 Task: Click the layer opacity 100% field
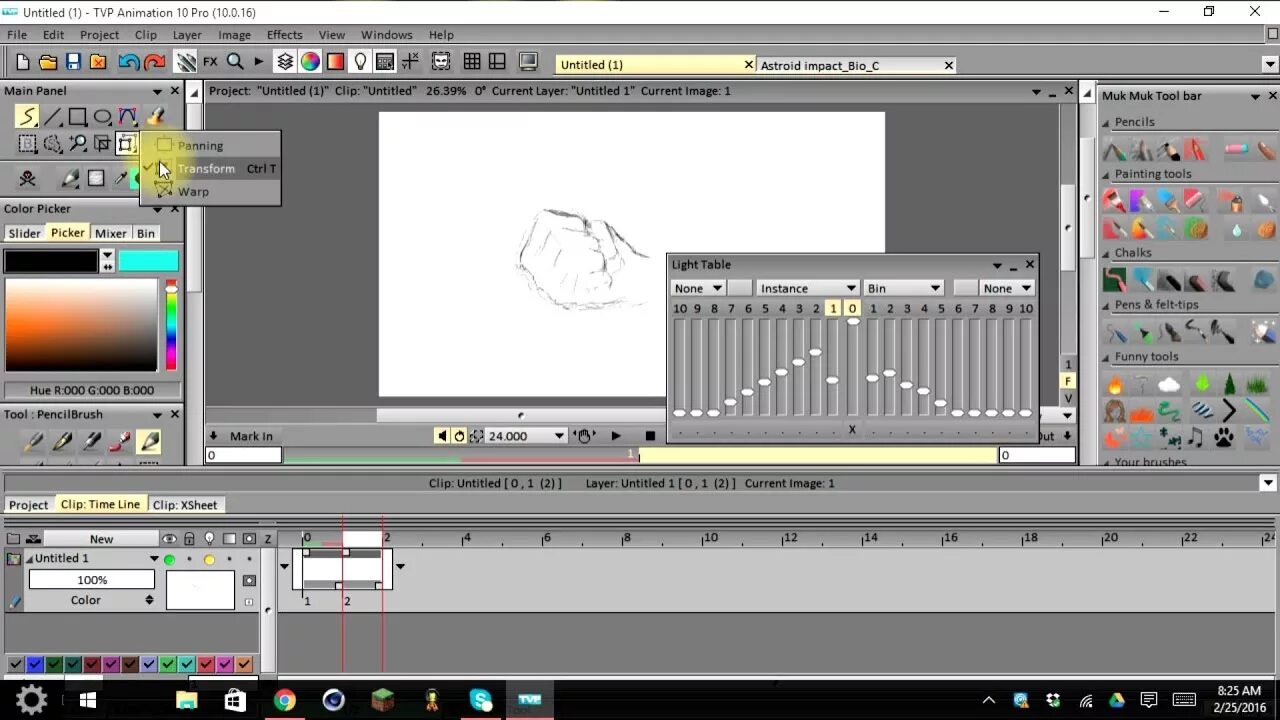click(x=92, y=580)
